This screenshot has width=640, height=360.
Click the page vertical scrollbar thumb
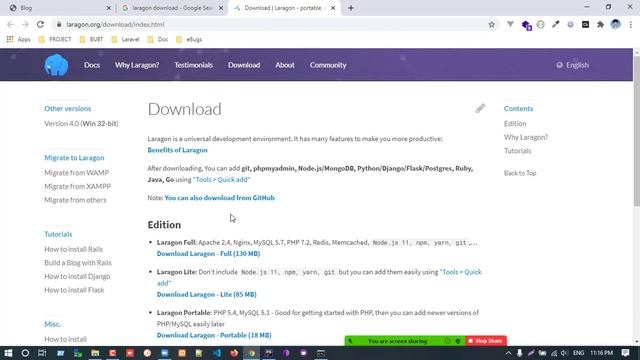coord(637,131)
